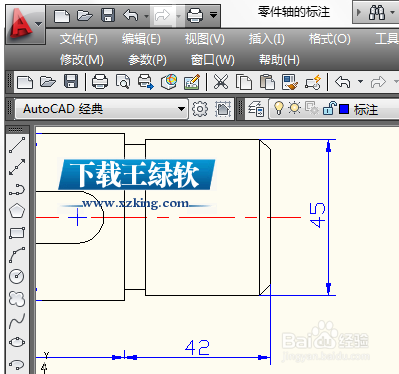Open the 修改(M) menu

82,60
